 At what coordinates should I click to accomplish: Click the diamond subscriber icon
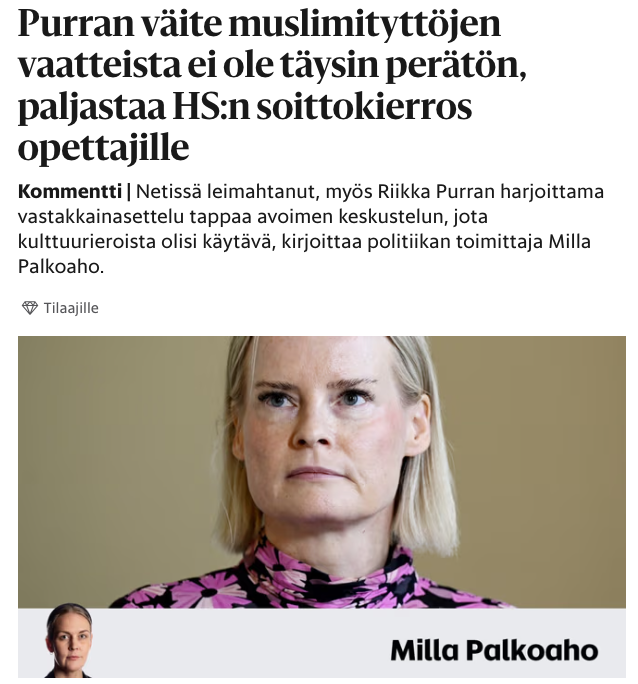(x=30, y=308)
